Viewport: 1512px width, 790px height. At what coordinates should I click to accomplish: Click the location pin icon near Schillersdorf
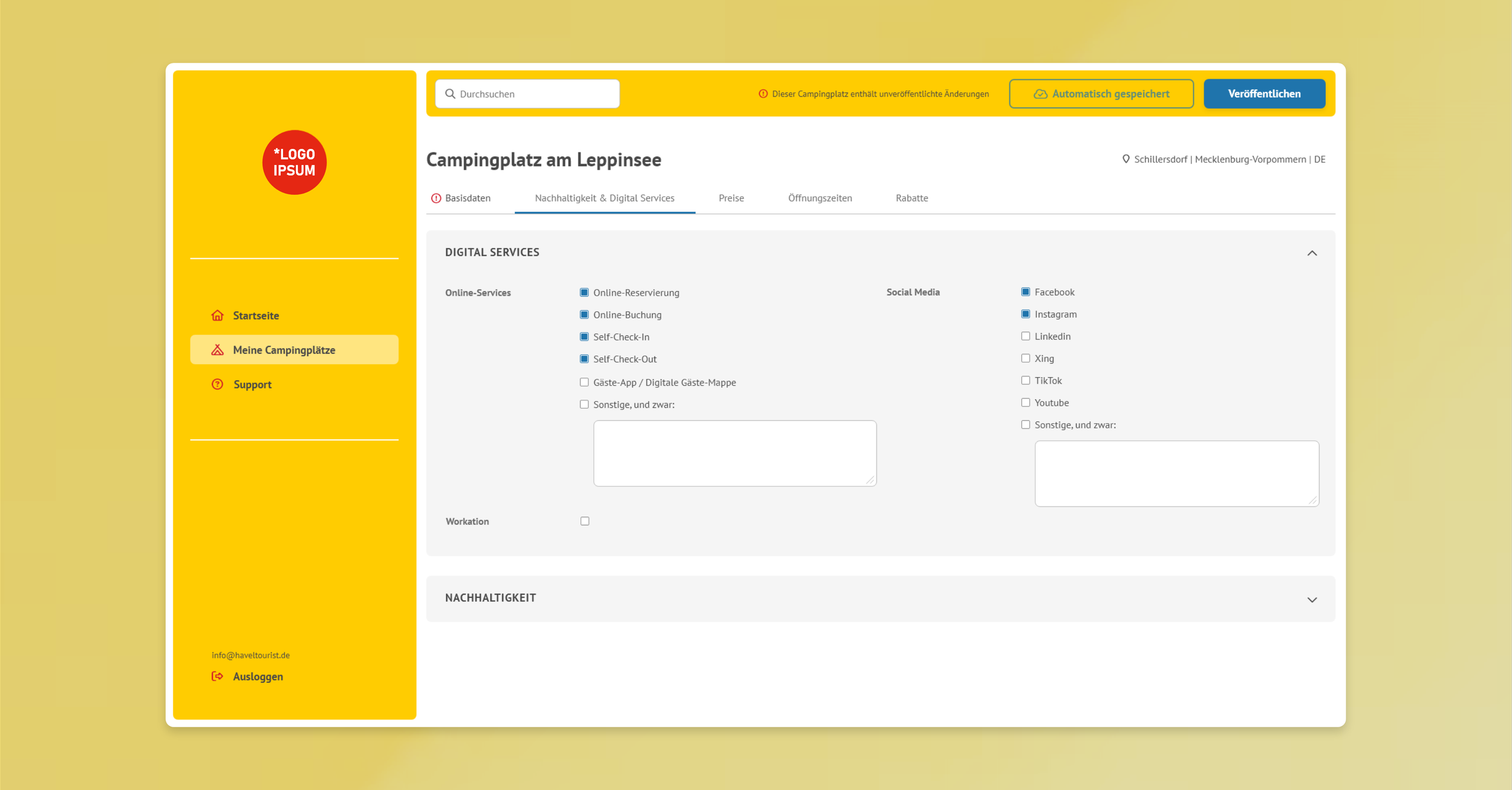(1126, 159)
